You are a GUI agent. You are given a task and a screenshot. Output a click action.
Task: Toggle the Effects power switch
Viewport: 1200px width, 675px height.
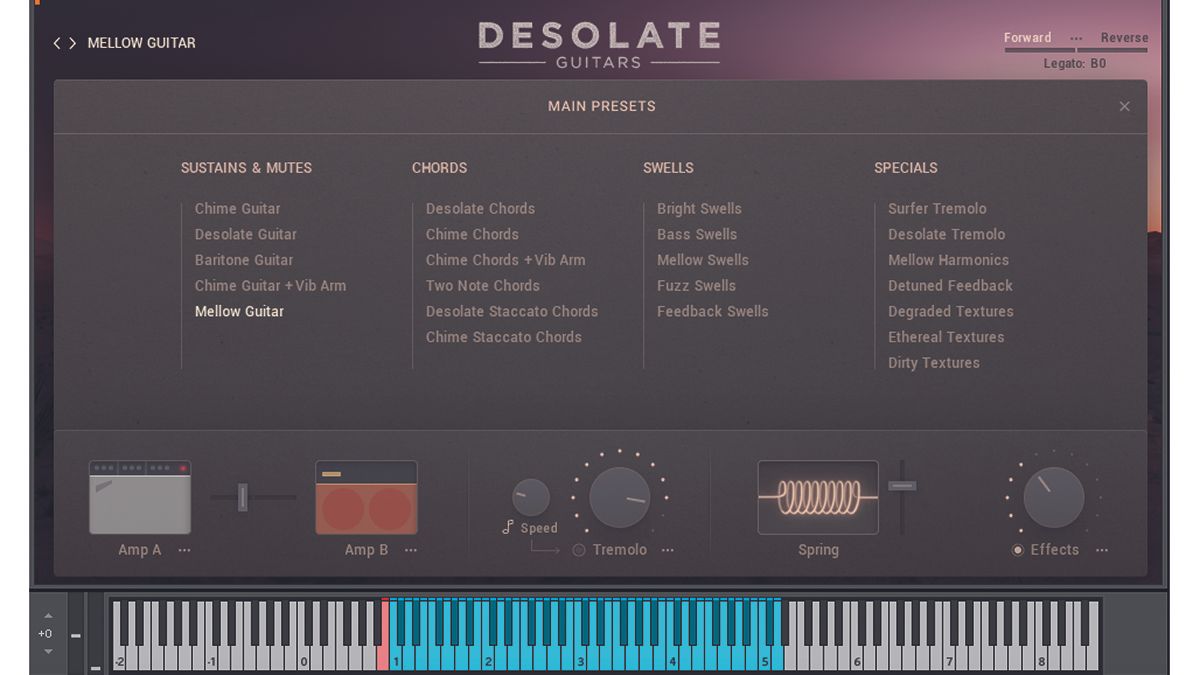(1016, 549)
